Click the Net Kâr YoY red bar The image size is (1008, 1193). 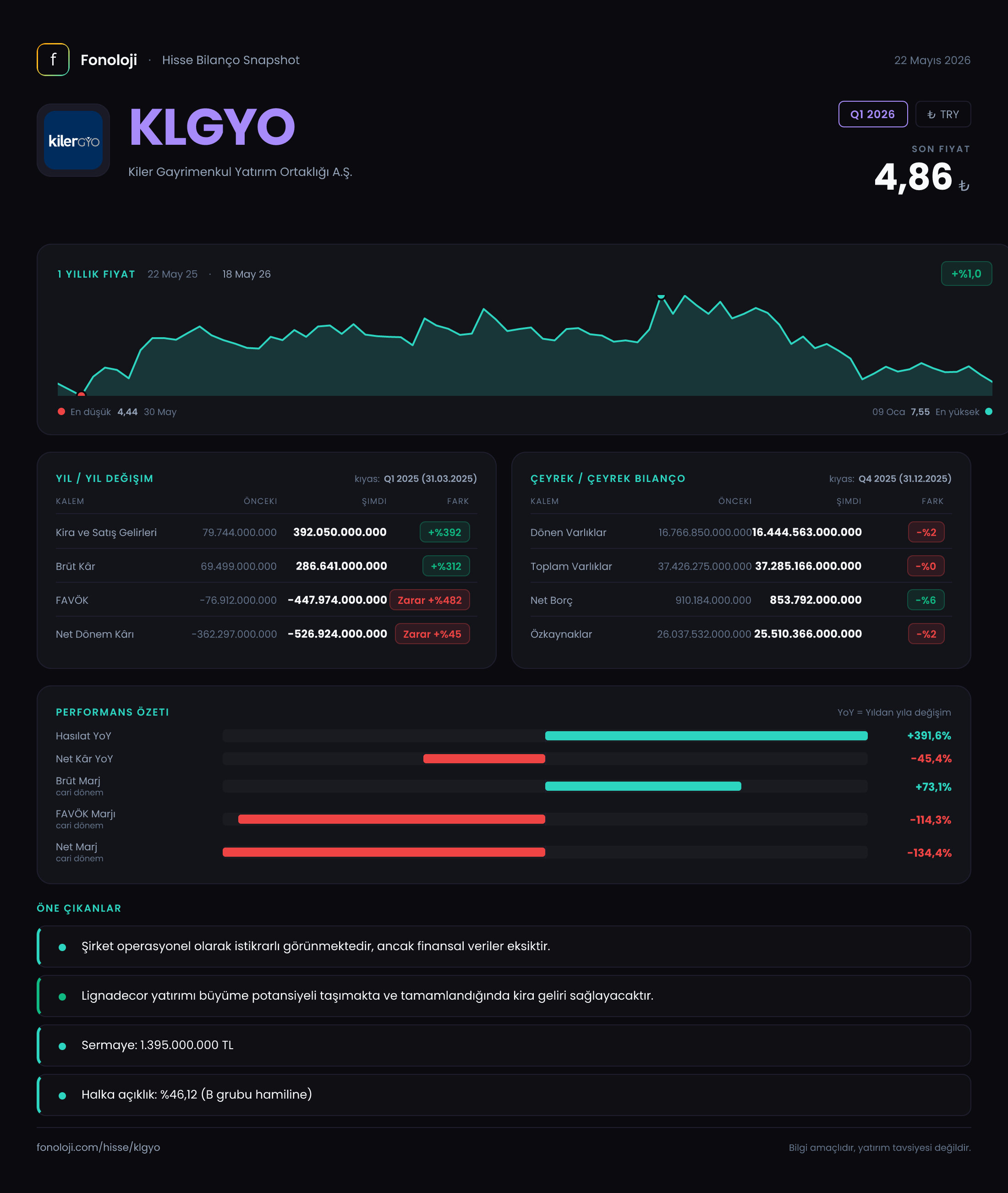click(x=484, y=759)
